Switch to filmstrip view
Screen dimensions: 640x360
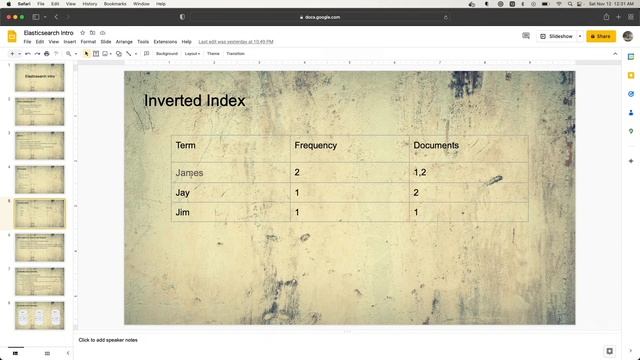click(16, 353)
